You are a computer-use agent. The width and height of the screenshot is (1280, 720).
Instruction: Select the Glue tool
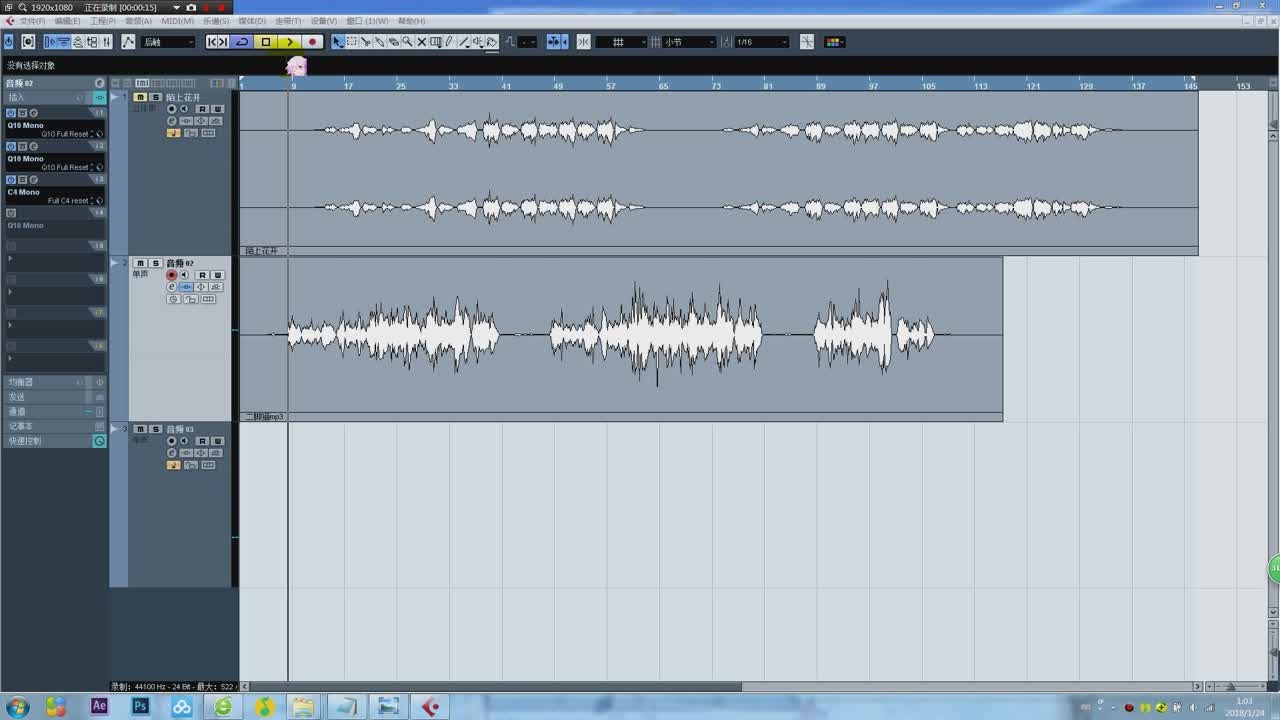(379, 42)
